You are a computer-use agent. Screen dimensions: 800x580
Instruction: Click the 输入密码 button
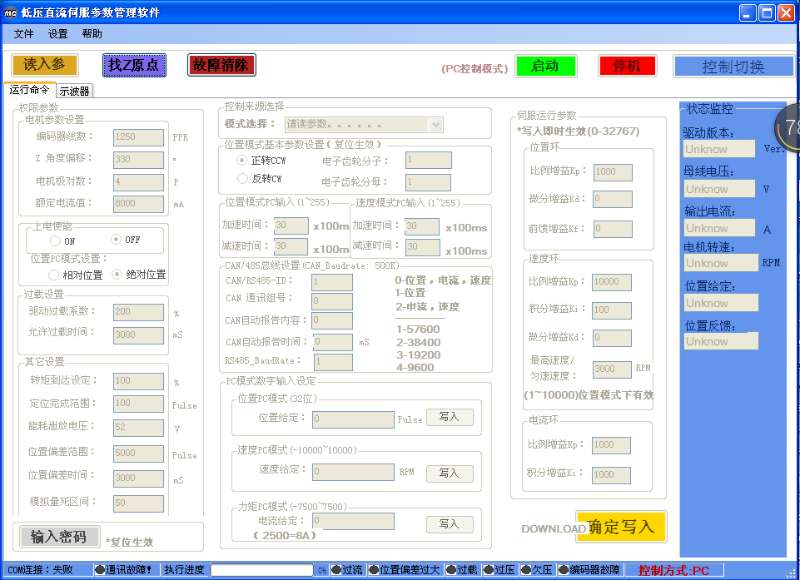[x=59, y=537]
